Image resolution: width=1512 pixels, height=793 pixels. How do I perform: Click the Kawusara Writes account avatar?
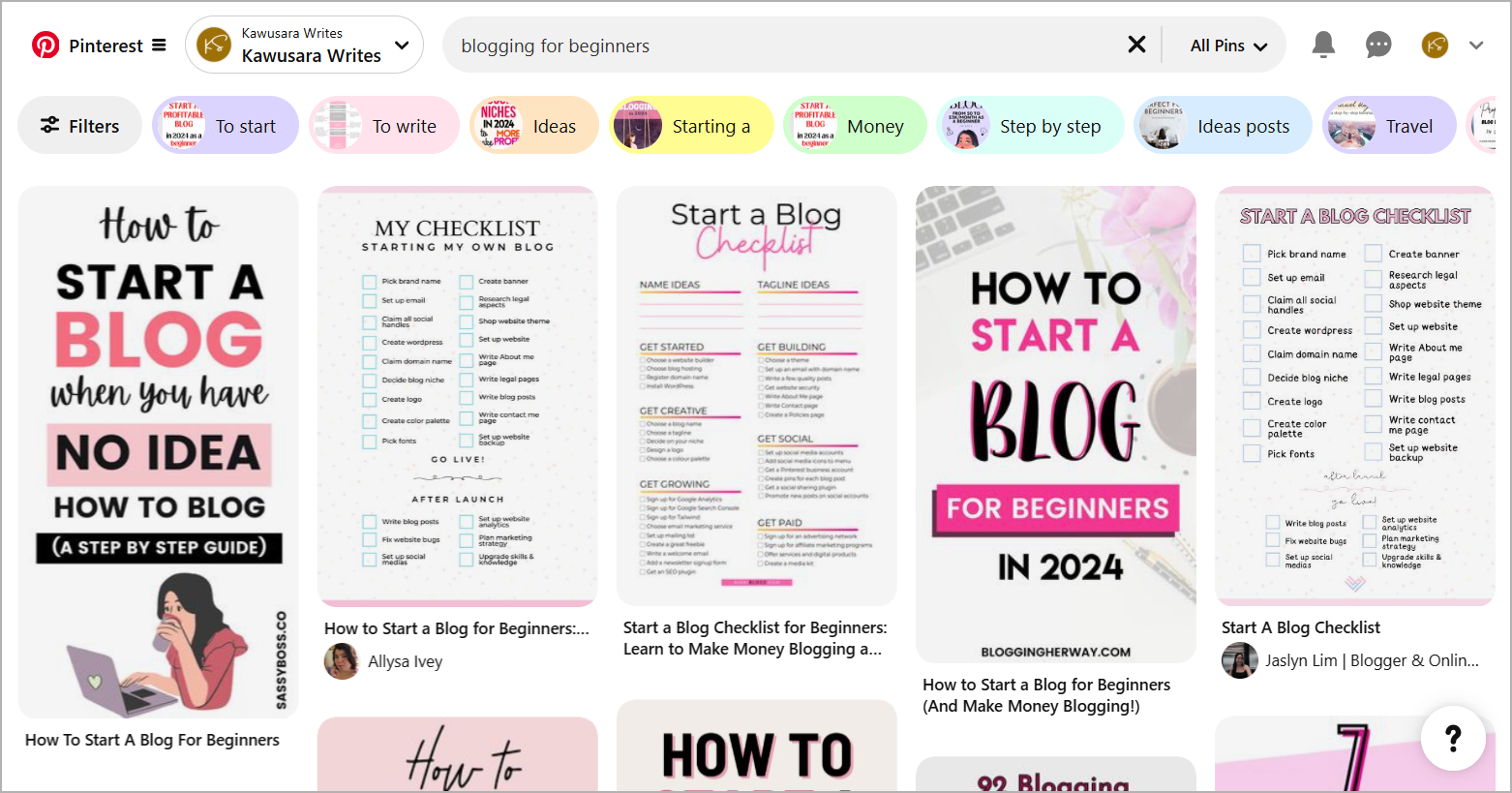coord(212,45)
